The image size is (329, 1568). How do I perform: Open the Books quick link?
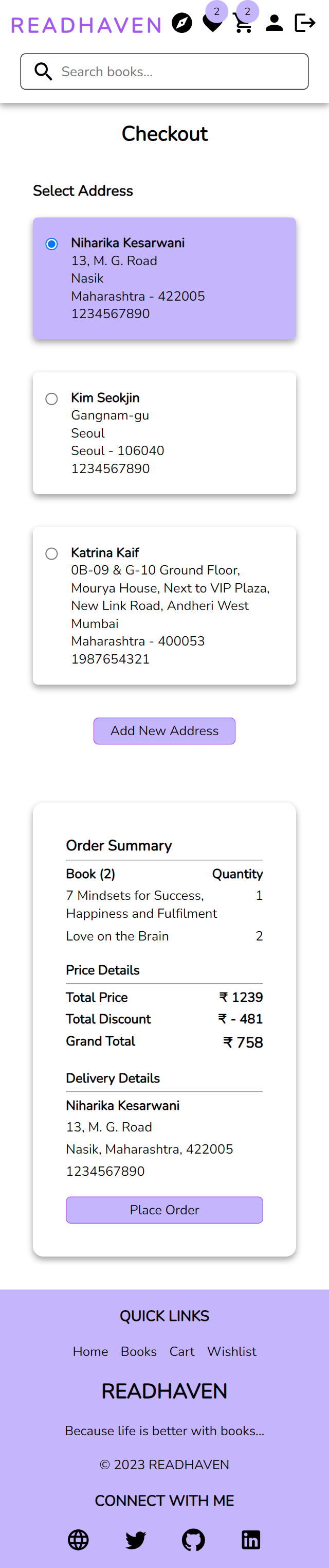[x=138, y=1351]
